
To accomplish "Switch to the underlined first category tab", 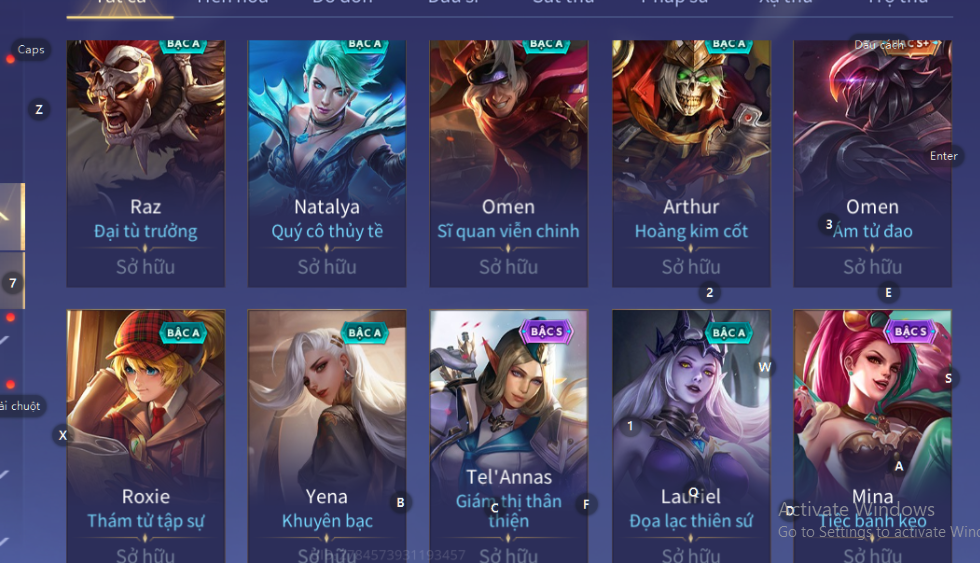I will point(120,6).
